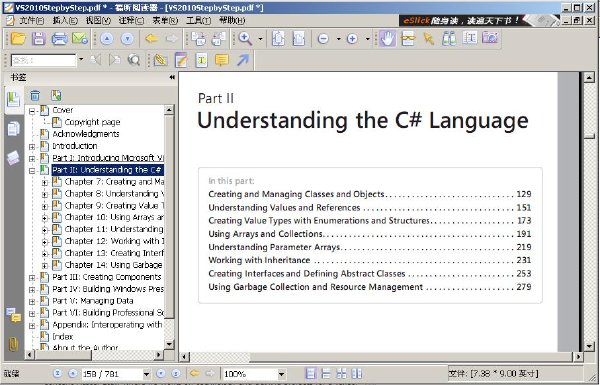This screenshot has height=385, width=600.
Task: Jump to first page in status bar
Action: [57, 374]
